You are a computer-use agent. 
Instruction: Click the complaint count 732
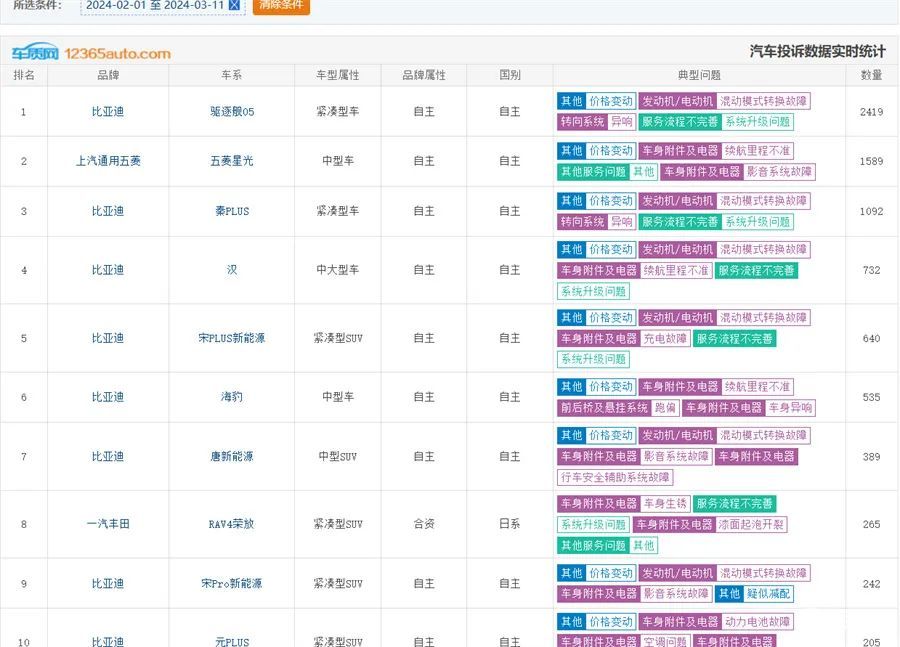(871, 270)
